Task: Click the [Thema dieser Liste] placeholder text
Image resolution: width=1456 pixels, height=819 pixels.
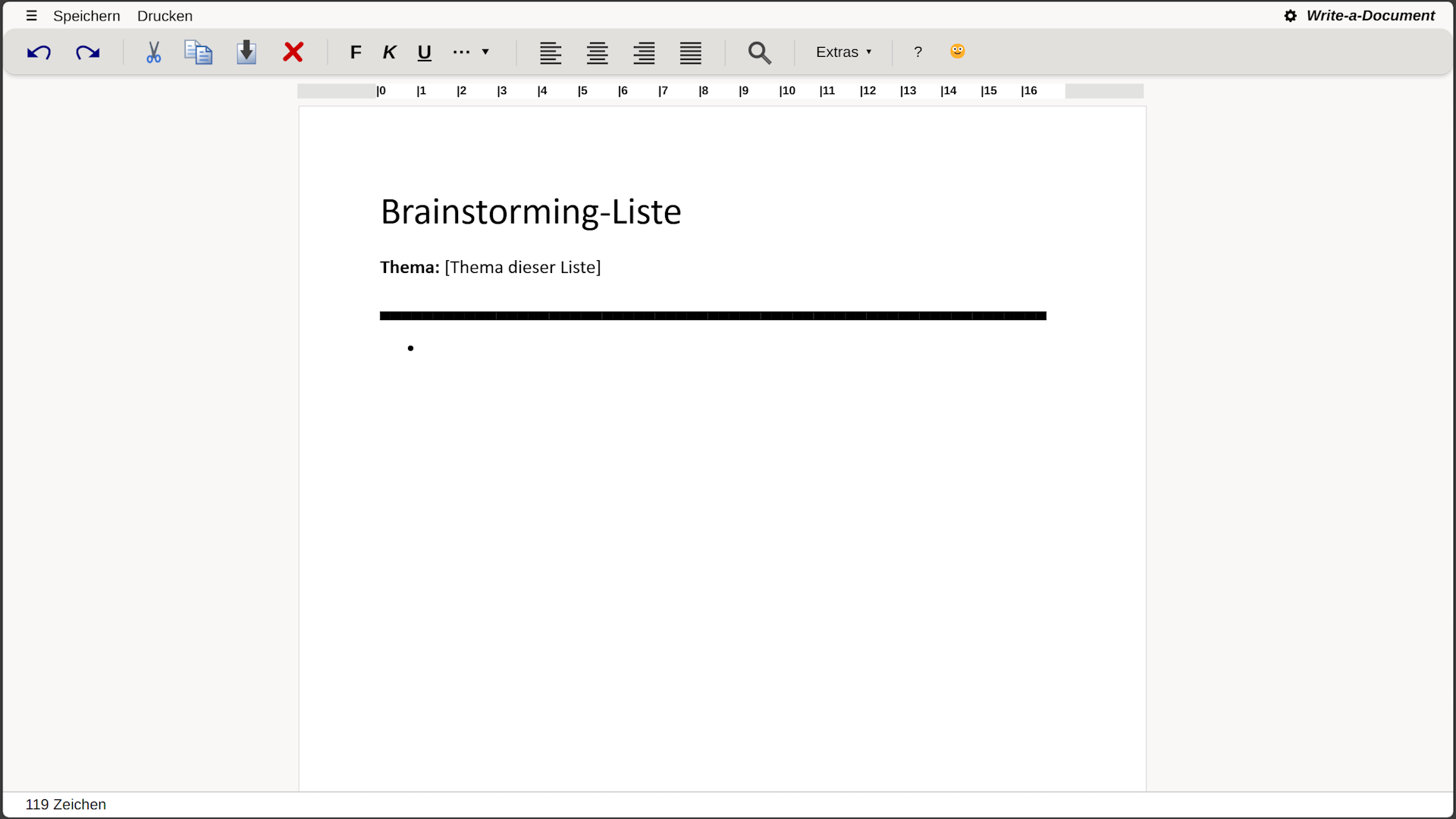Action: [x=522, y=268]
